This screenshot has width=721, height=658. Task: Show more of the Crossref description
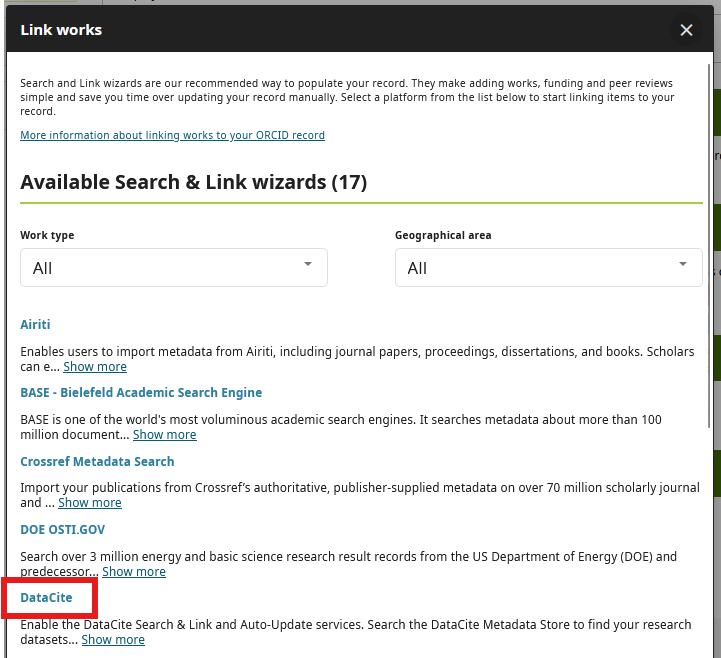(x=90, y=503)
